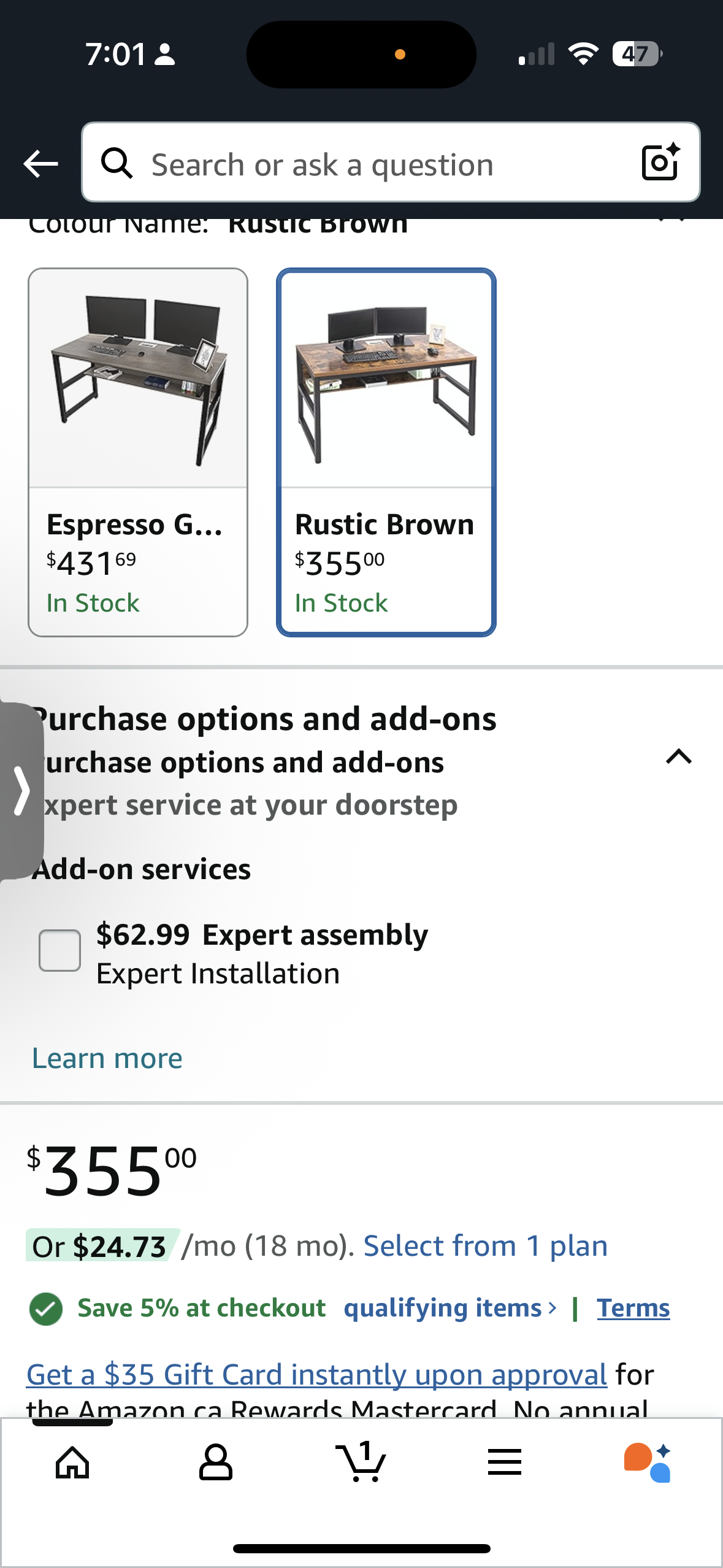Tap the $24.73 monthly payment badge
Viewport: 723px width, 1568px height.
point(102,1245)
